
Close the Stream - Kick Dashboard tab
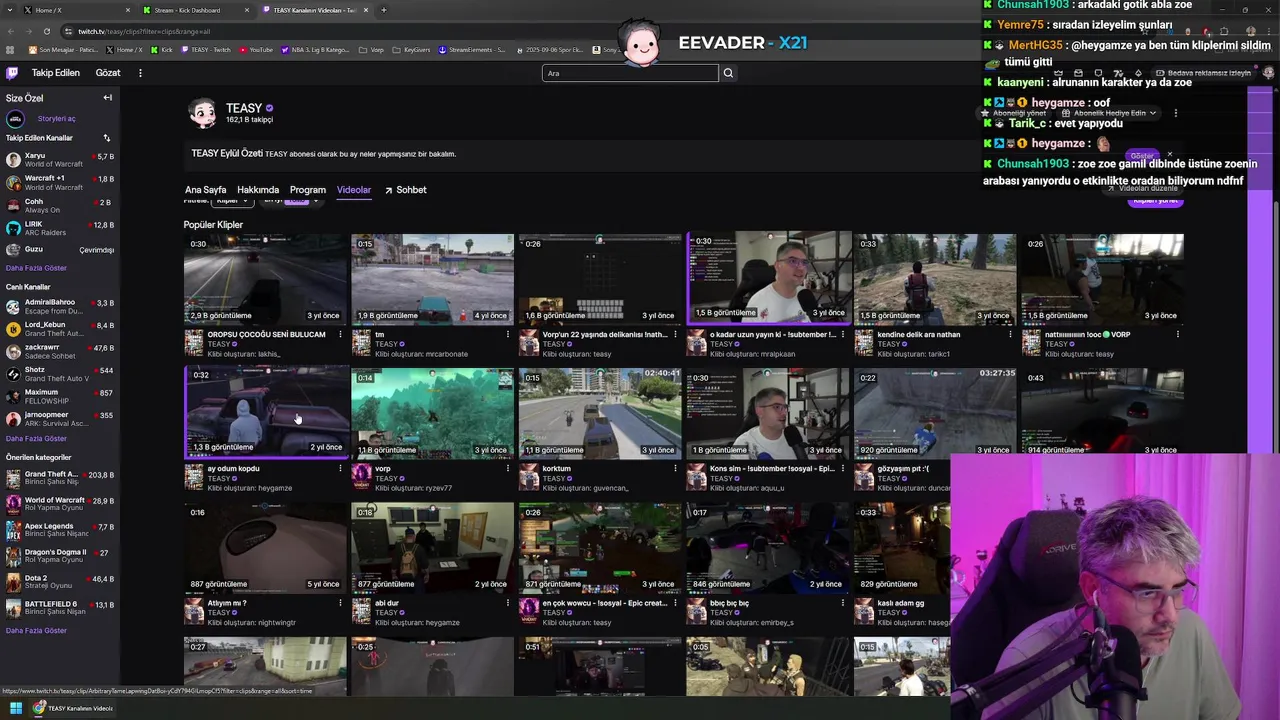247,10
